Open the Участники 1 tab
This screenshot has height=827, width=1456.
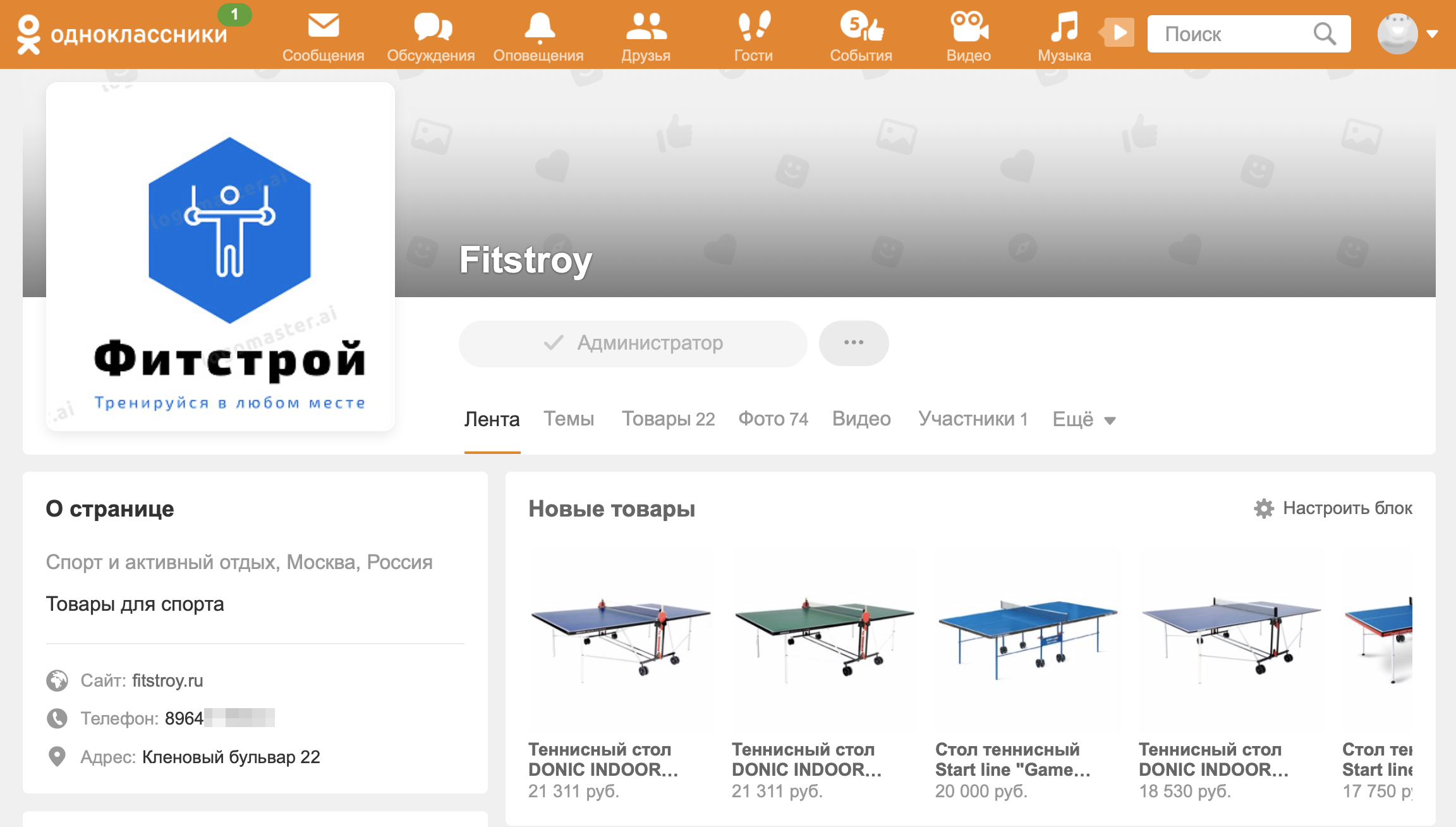click(x=973, y=419)
